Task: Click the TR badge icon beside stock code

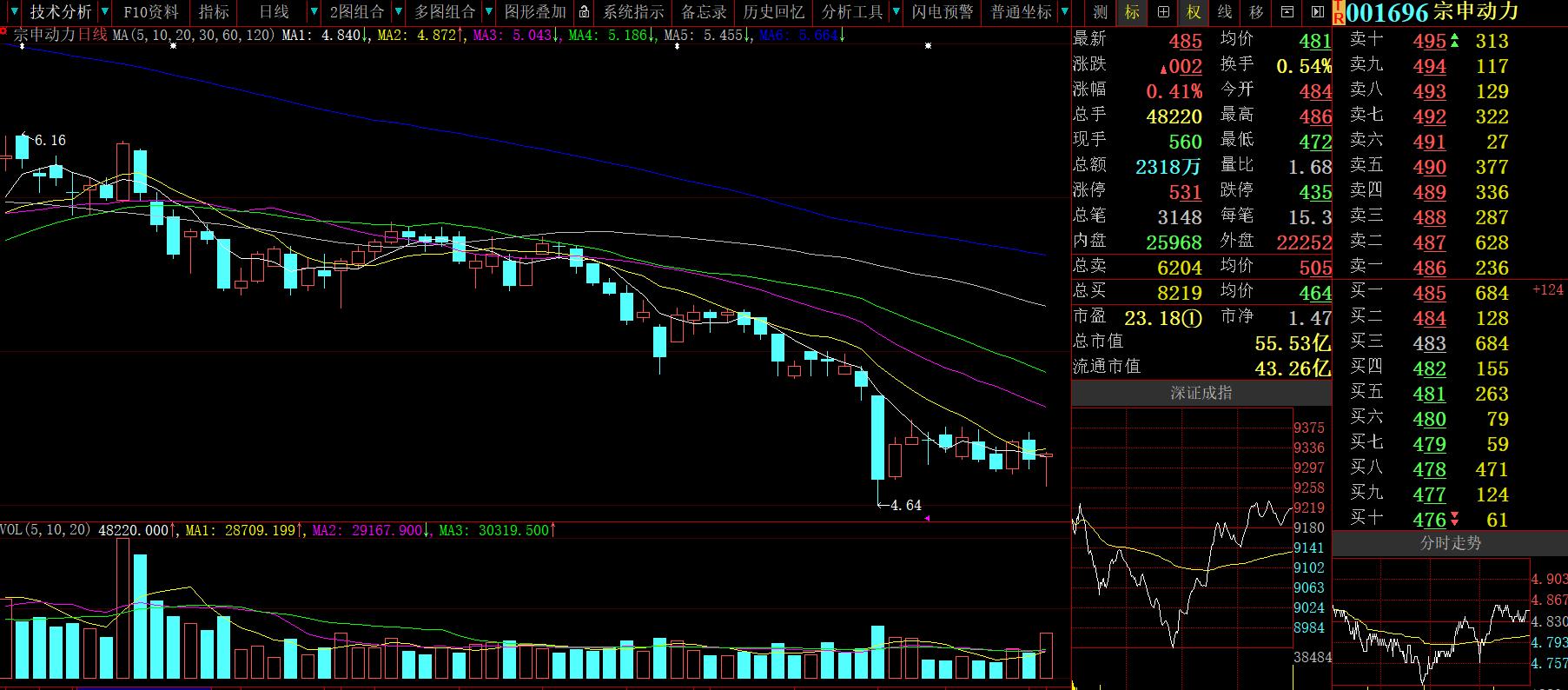Action: pos(1339,12)
